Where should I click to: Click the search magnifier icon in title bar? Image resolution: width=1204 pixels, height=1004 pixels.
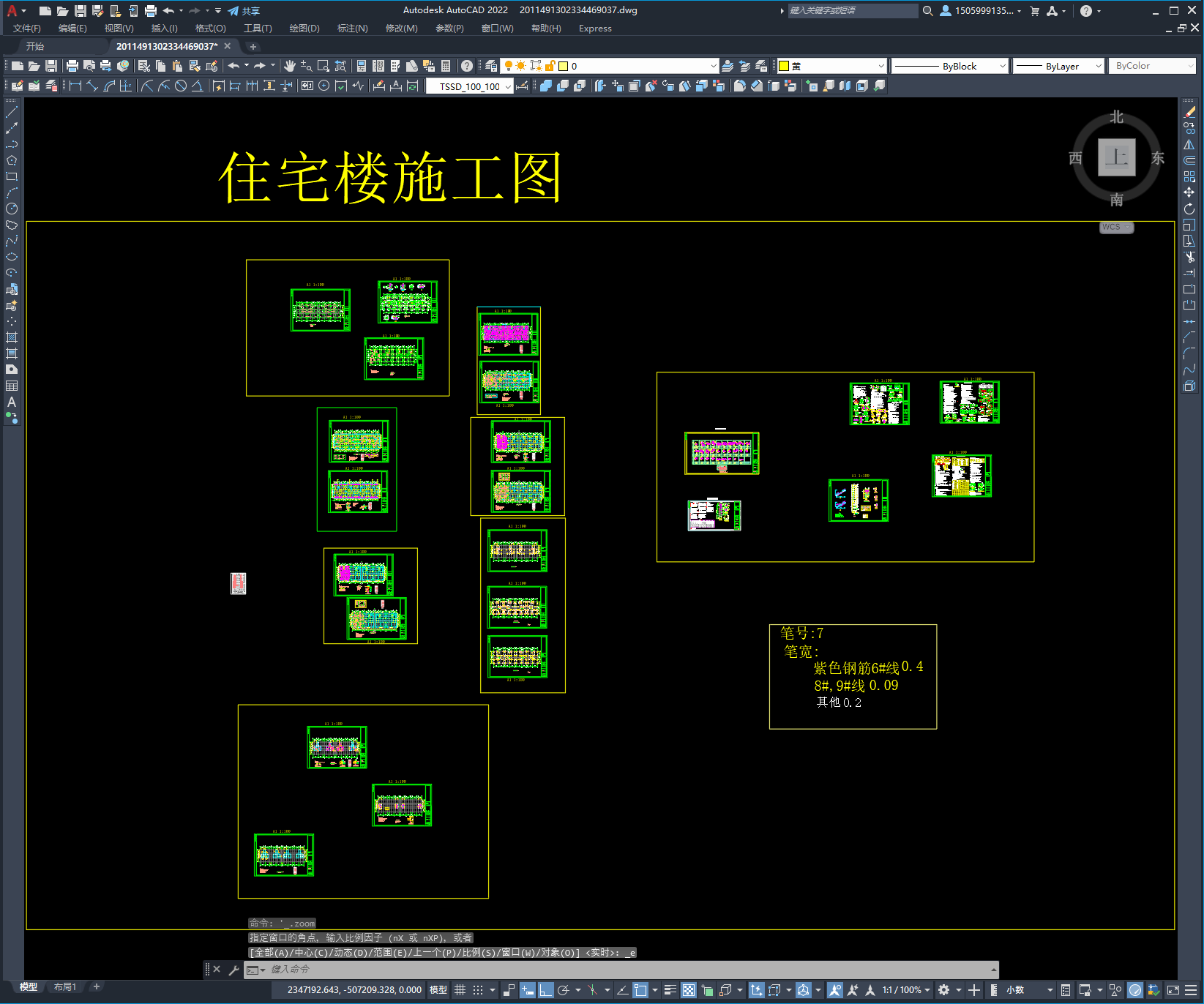[x=928, y=11]
